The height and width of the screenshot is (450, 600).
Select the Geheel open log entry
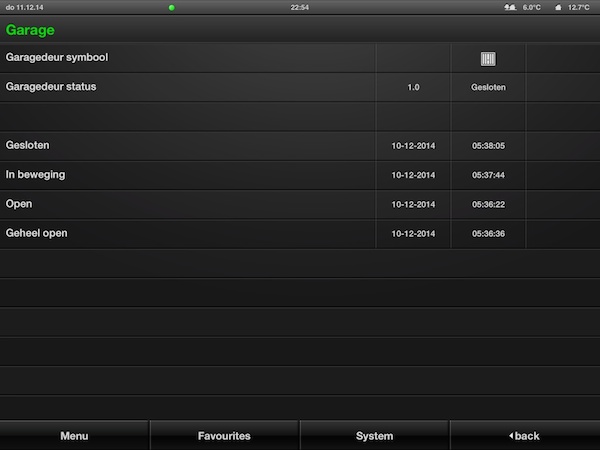click(x=37, y=233)
